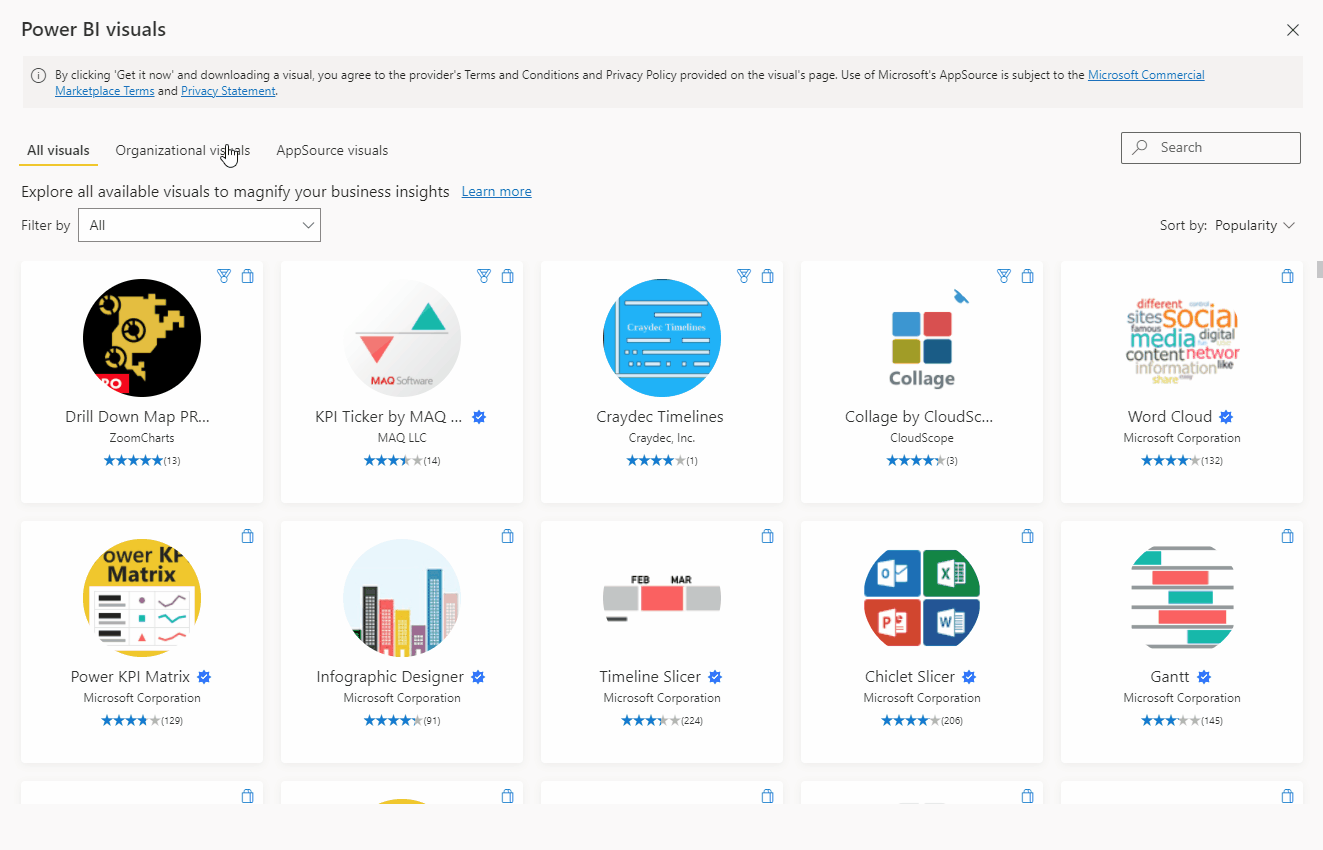Open the Filter by dropdown
This screenshot has width=1323, height=850.
tap(199, 225)
